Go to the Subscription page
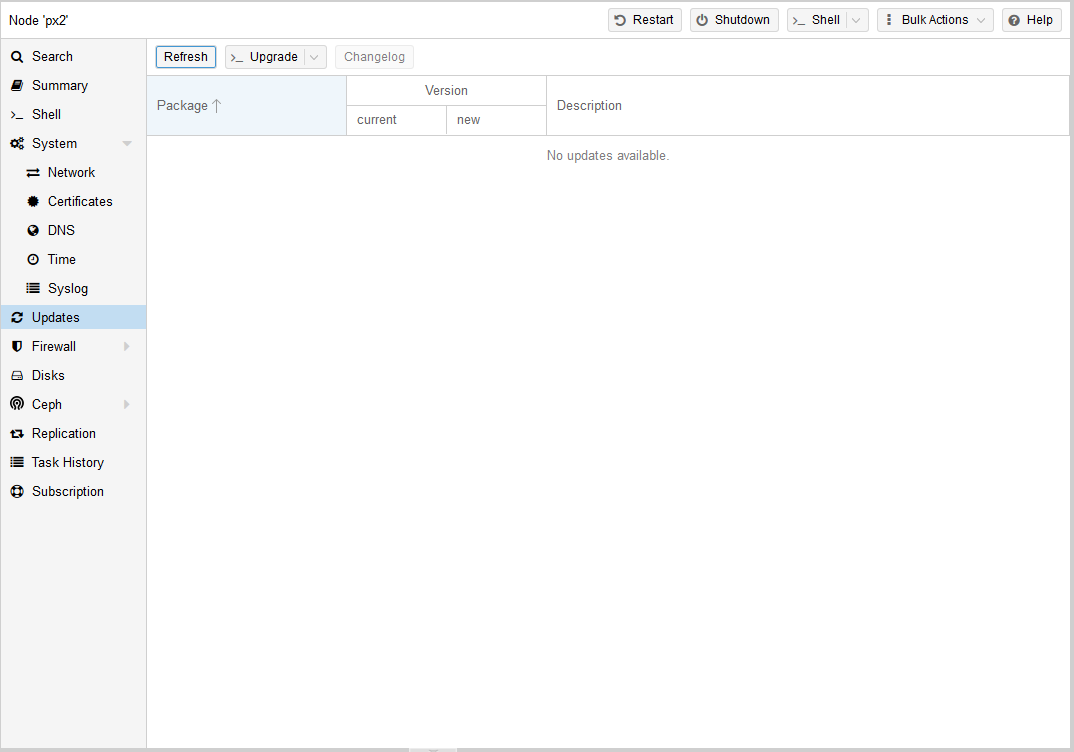 67,492
